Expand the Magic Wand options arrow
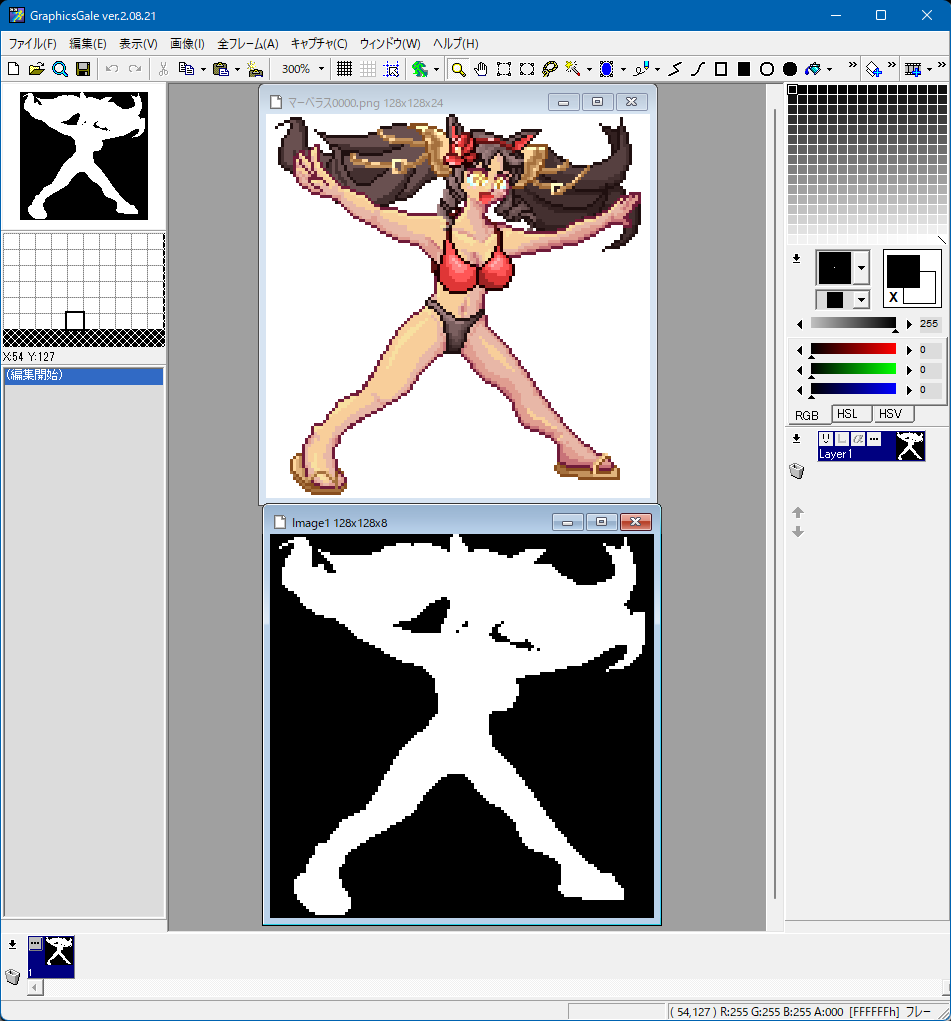The width and height of the screenshot is (951, 1021). pos(589,69)
